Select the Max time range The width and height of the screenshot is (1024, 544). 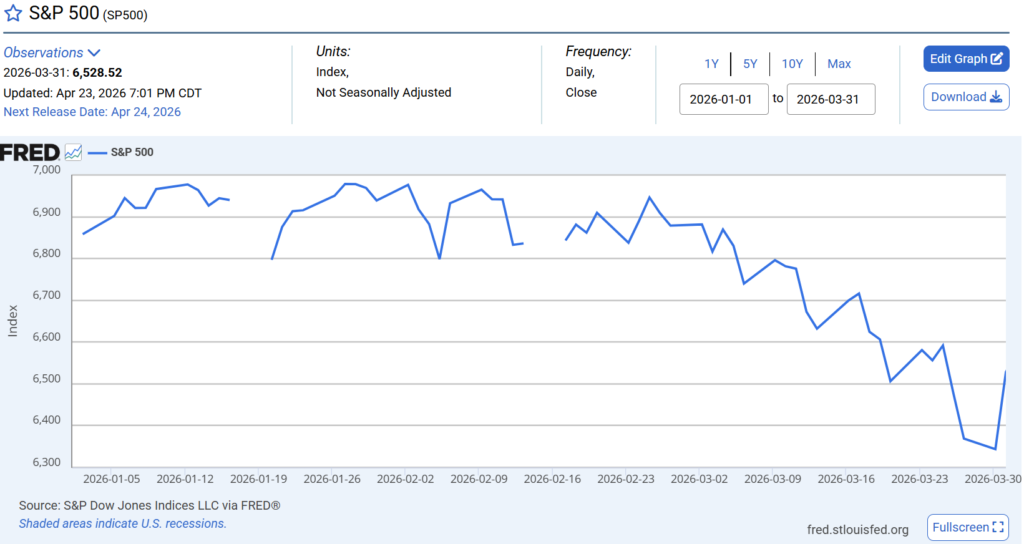pos(839,64)
